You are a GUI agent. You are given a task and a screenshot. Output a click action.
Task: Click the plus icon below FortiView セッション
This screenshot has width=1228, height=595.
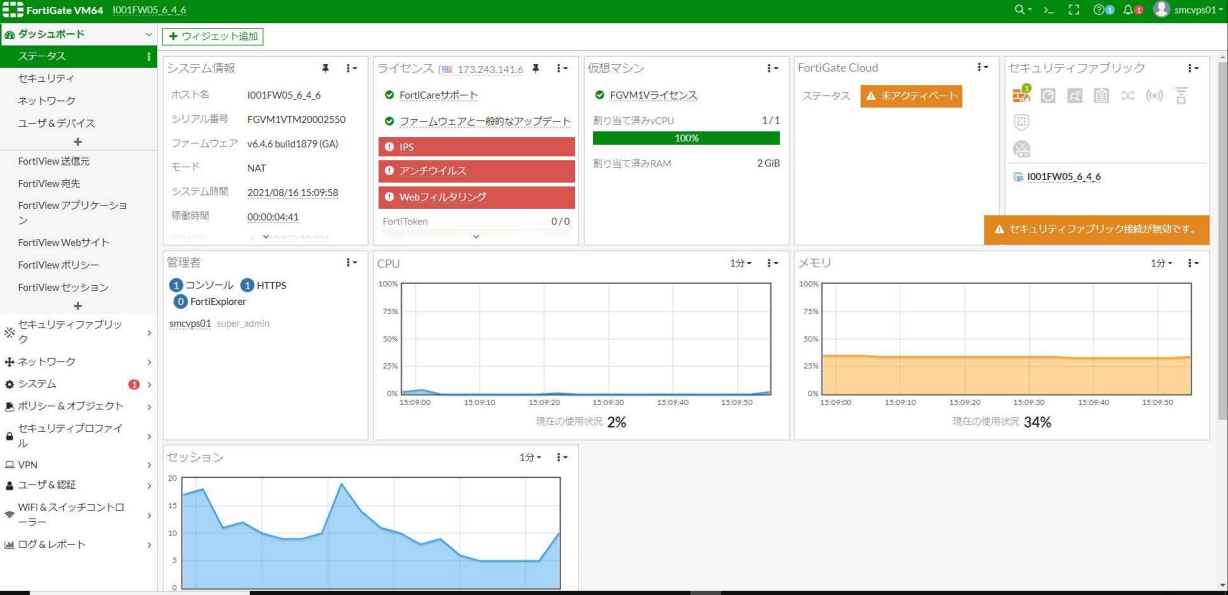click(x=78, y=306)
